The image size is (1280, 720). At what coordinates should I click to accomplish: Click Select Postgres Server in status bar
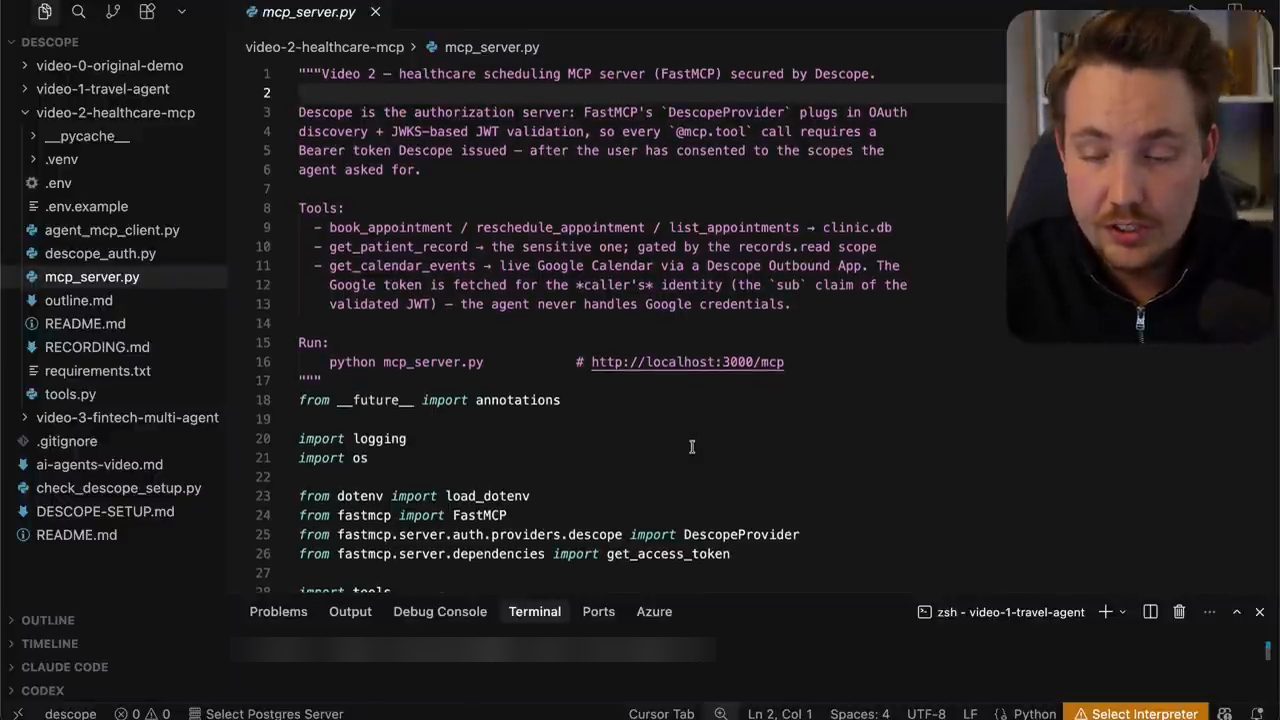tap(266, 713)
